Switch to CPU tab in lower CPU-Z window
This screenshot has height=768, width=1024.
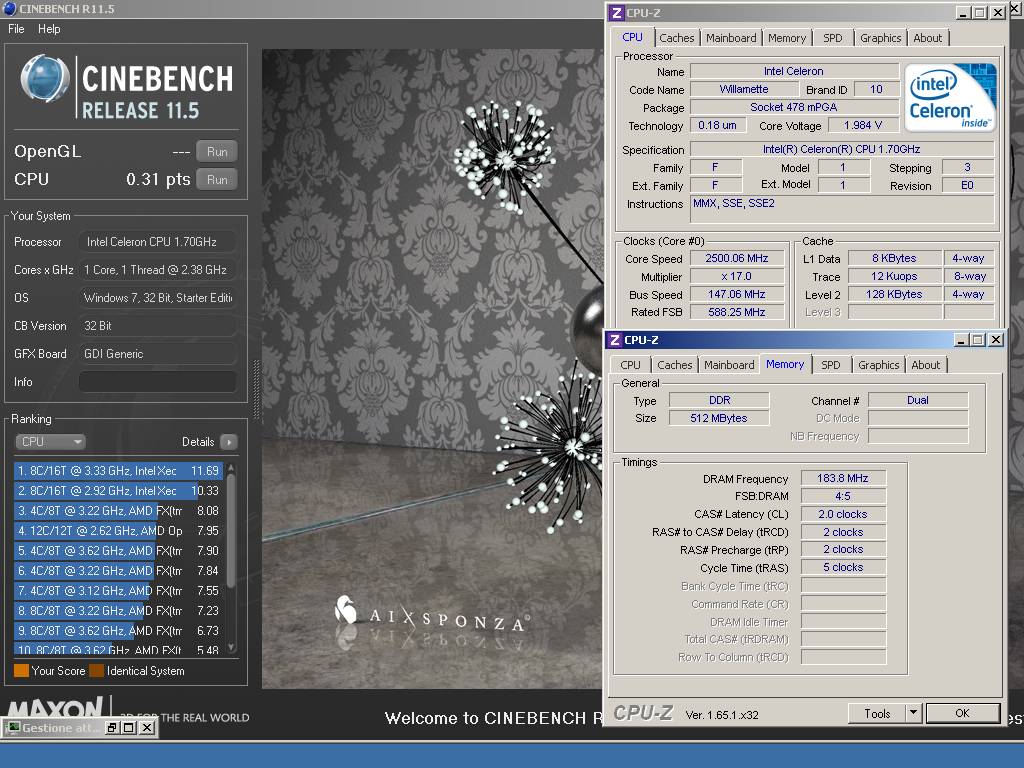click(630, 365)
